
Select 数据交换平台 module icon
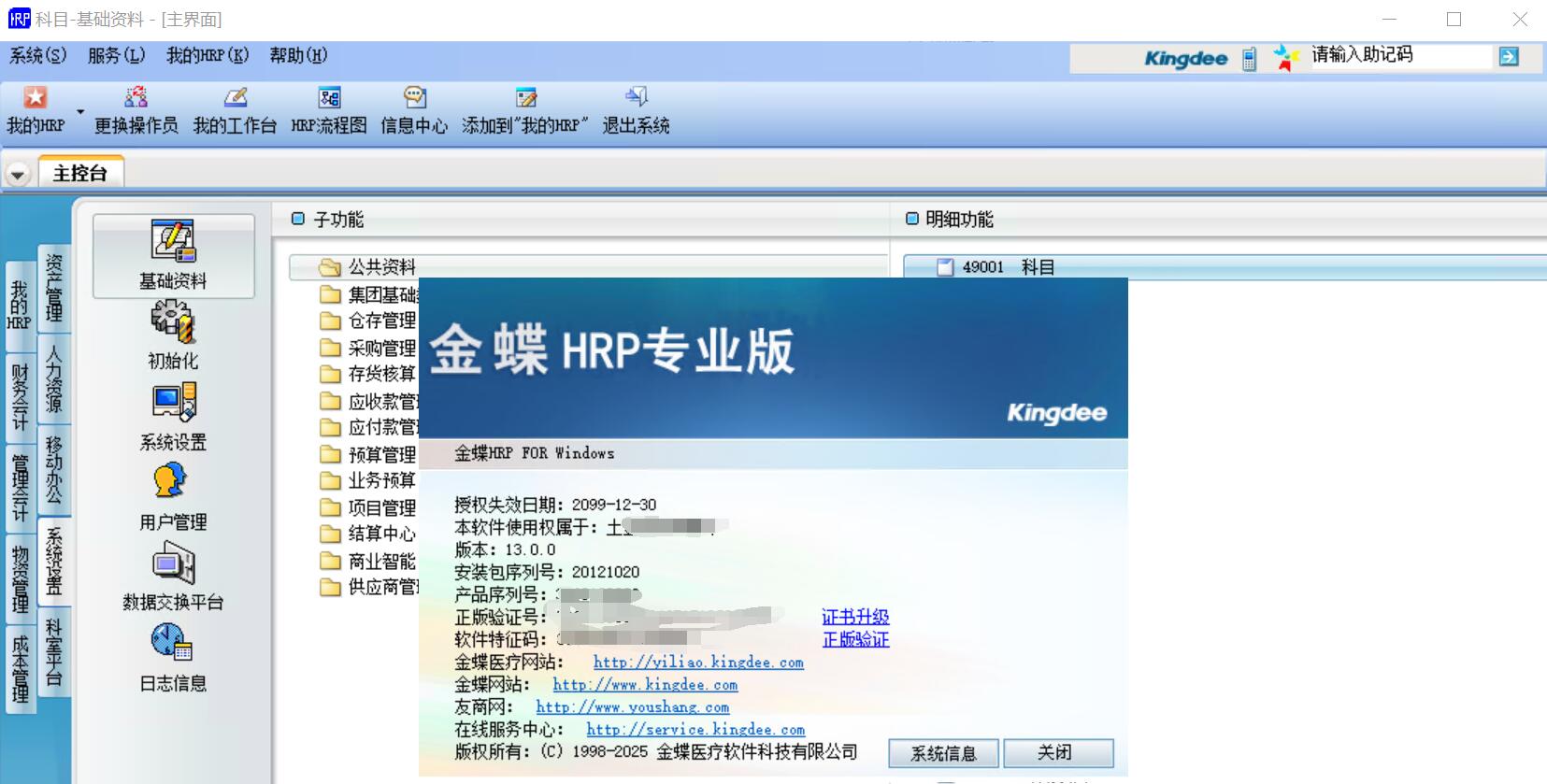(x=173, y=564)
